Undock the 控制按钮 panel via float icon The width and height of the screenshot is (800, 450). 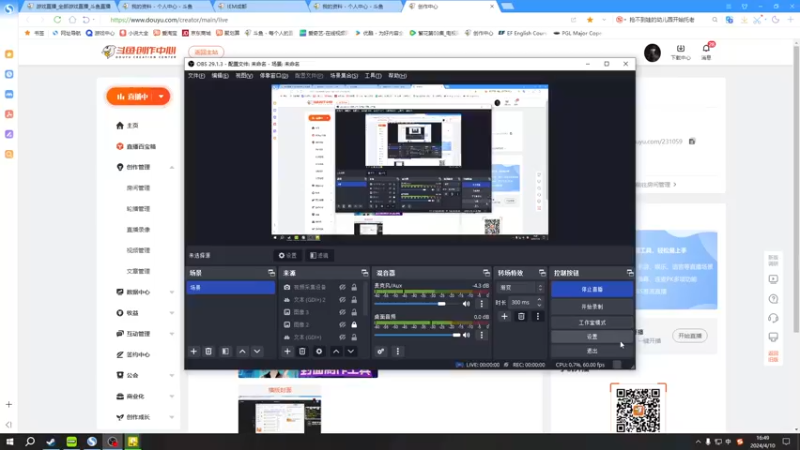click(x=630, y=273)
